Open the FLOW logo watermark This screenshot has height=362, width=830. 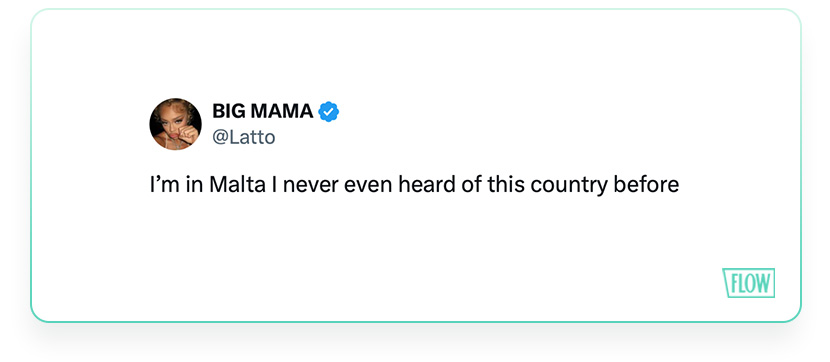pos(748,283)
